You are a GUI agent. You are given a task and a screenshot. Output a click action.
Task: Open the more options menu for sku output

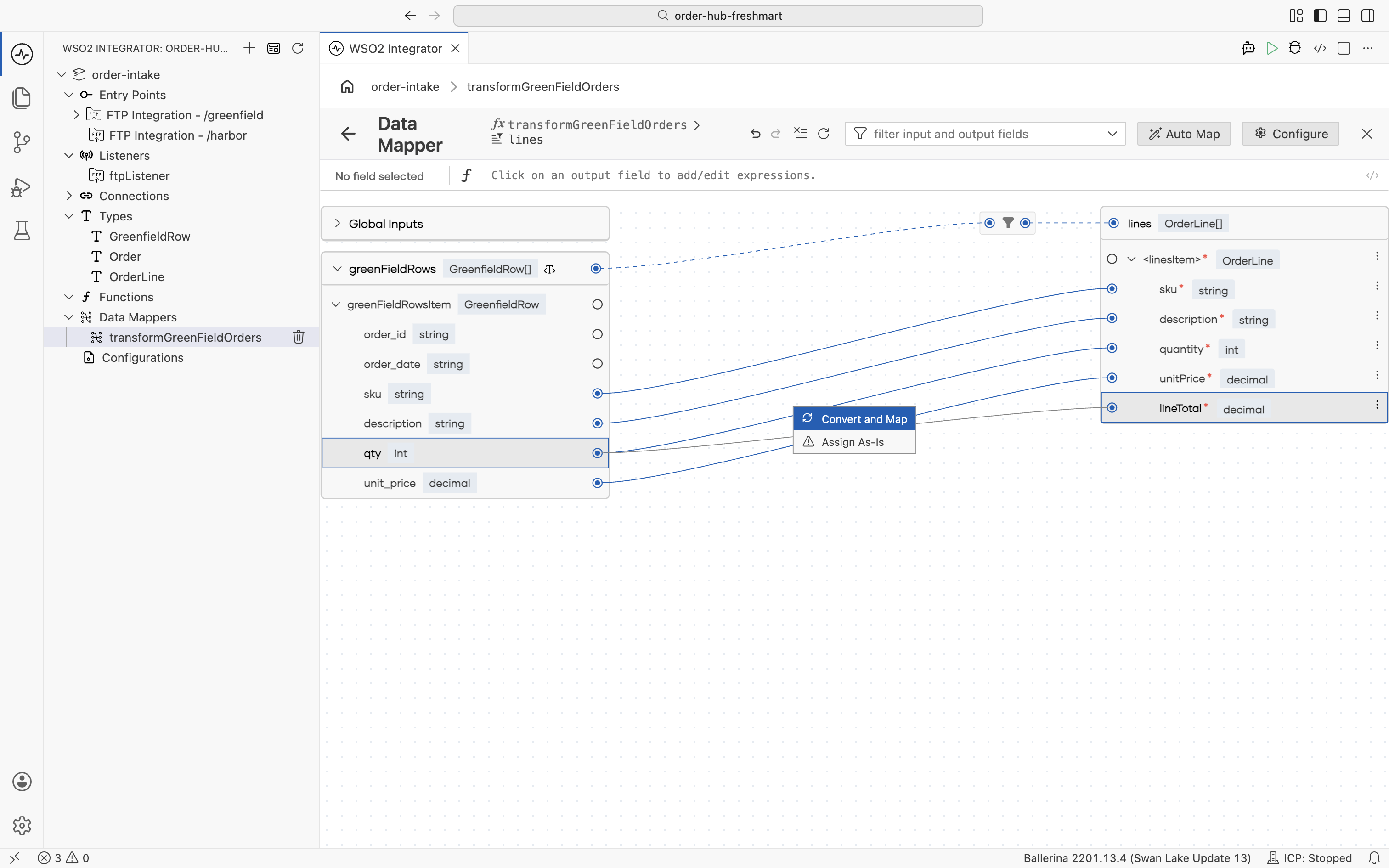coord(1377,286)
